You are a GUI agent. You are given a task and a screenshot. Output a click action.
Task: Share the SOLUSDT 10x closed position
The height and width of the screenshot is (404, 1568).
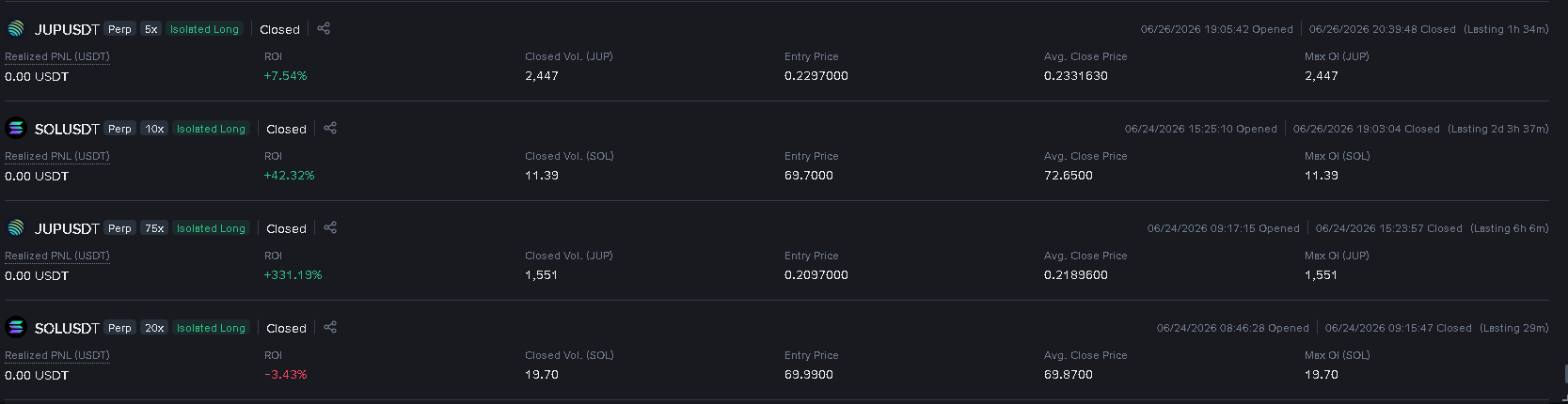point(330,128)
